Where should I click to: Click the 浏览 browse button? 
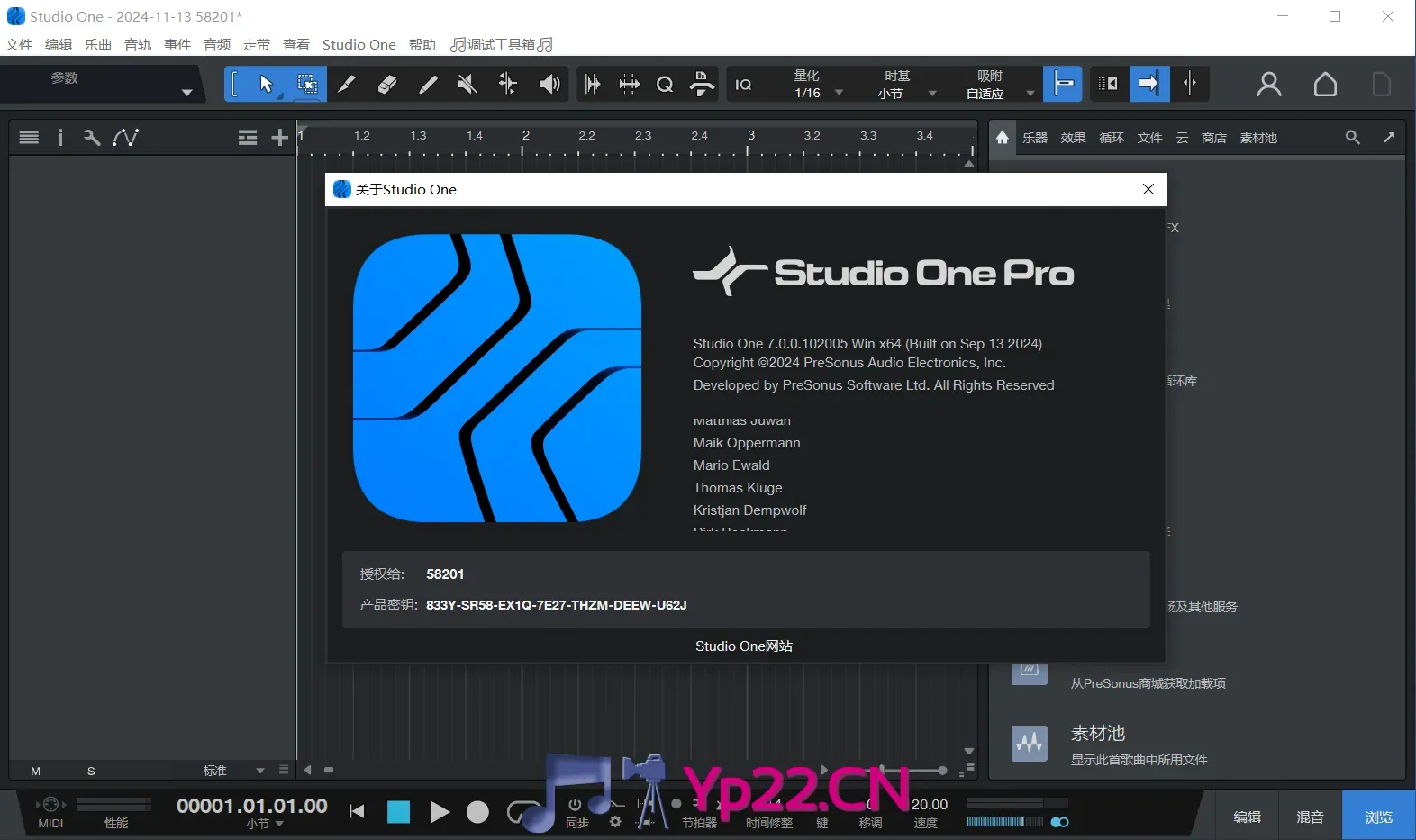pos(1378,817)
